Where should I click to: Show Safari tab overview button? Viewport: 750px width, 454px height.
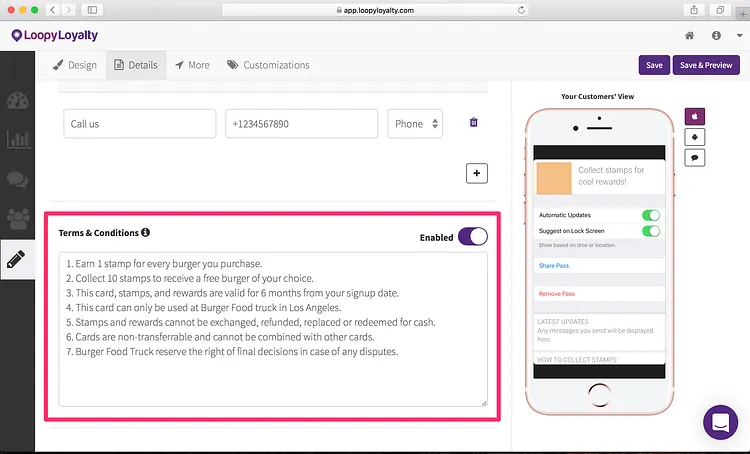point(720,10)
